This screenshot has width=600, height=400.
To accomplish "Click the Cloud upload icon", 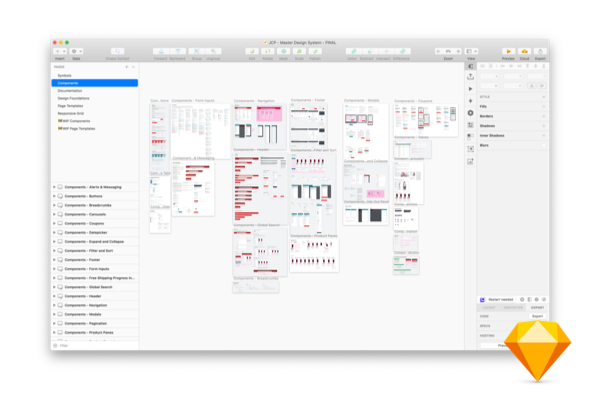I will tap(524, 51).
